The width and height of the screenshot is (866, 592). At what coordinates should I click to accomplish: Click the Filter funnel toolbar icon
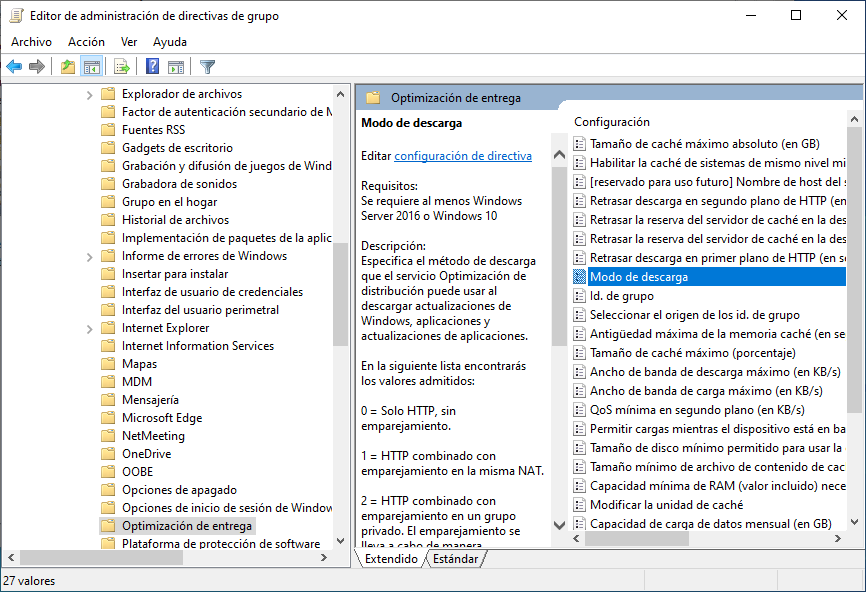pyautogui.click(x=207, y=67)
